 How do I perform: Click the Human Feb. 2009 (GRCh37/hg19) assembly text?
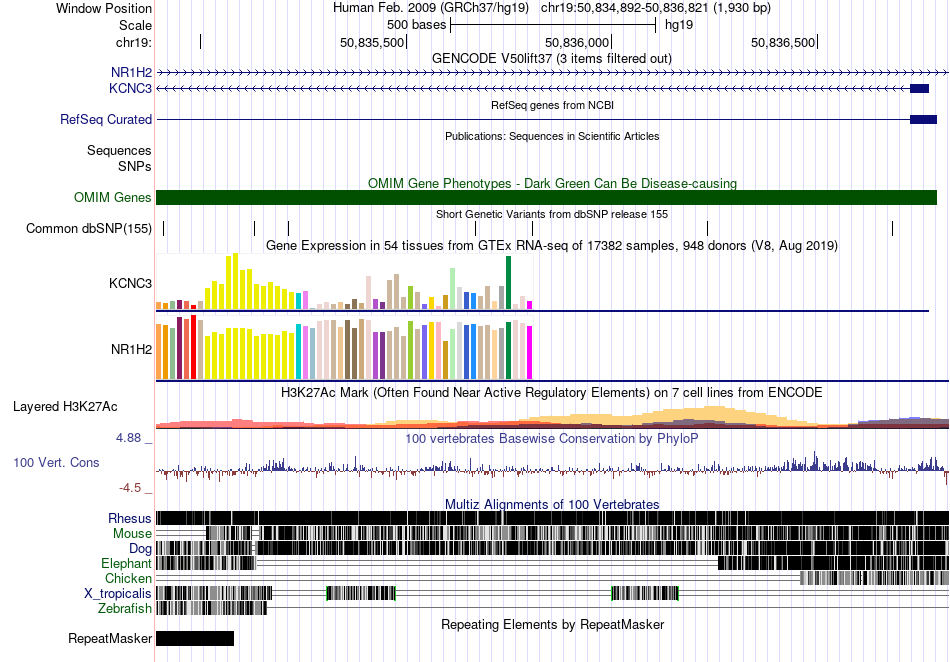[431, 8]
